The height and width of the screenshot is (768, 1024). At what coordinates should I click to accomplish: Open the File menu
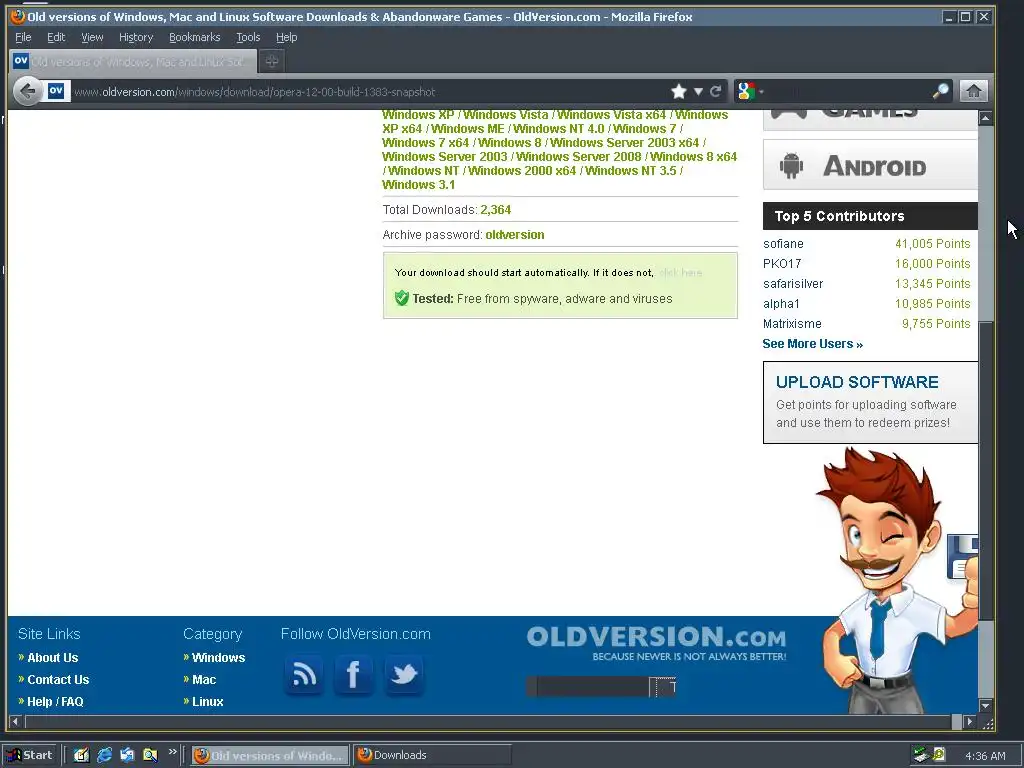pos(23,37)
